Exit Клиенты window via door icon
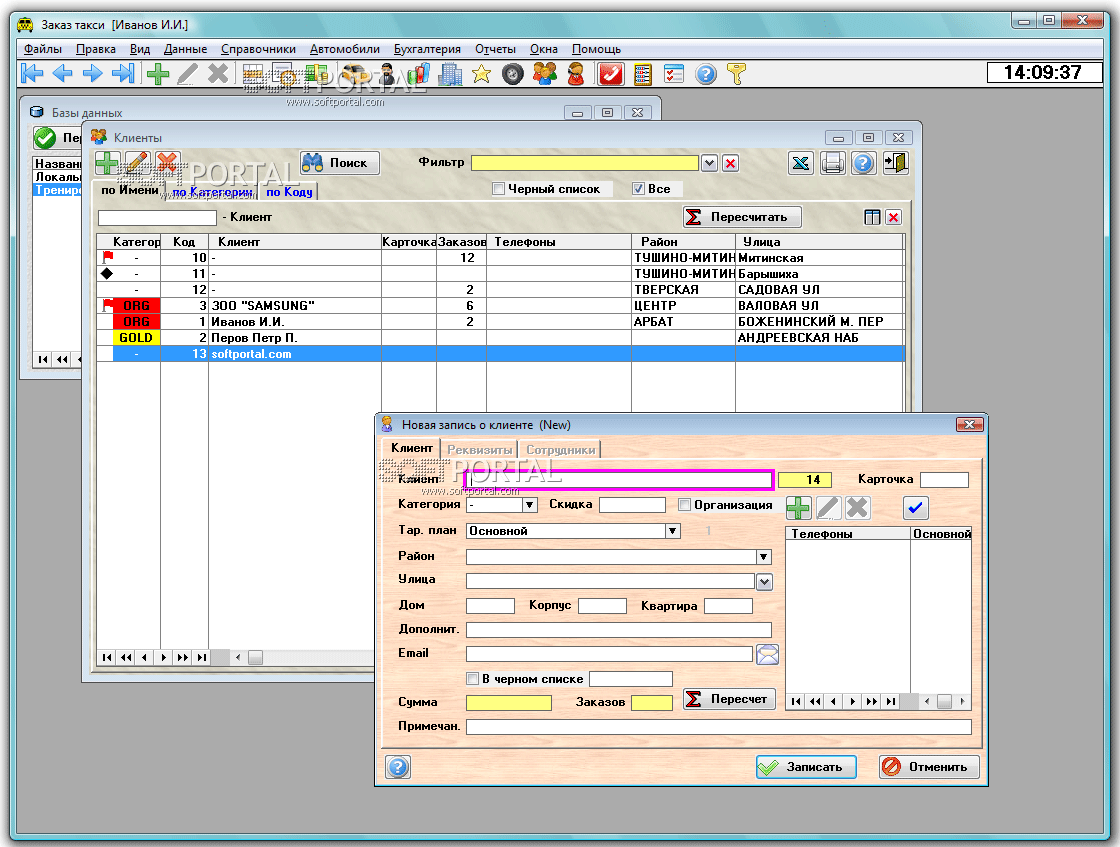The height and width of the screenshot is (847, 1120). (895, 163)
